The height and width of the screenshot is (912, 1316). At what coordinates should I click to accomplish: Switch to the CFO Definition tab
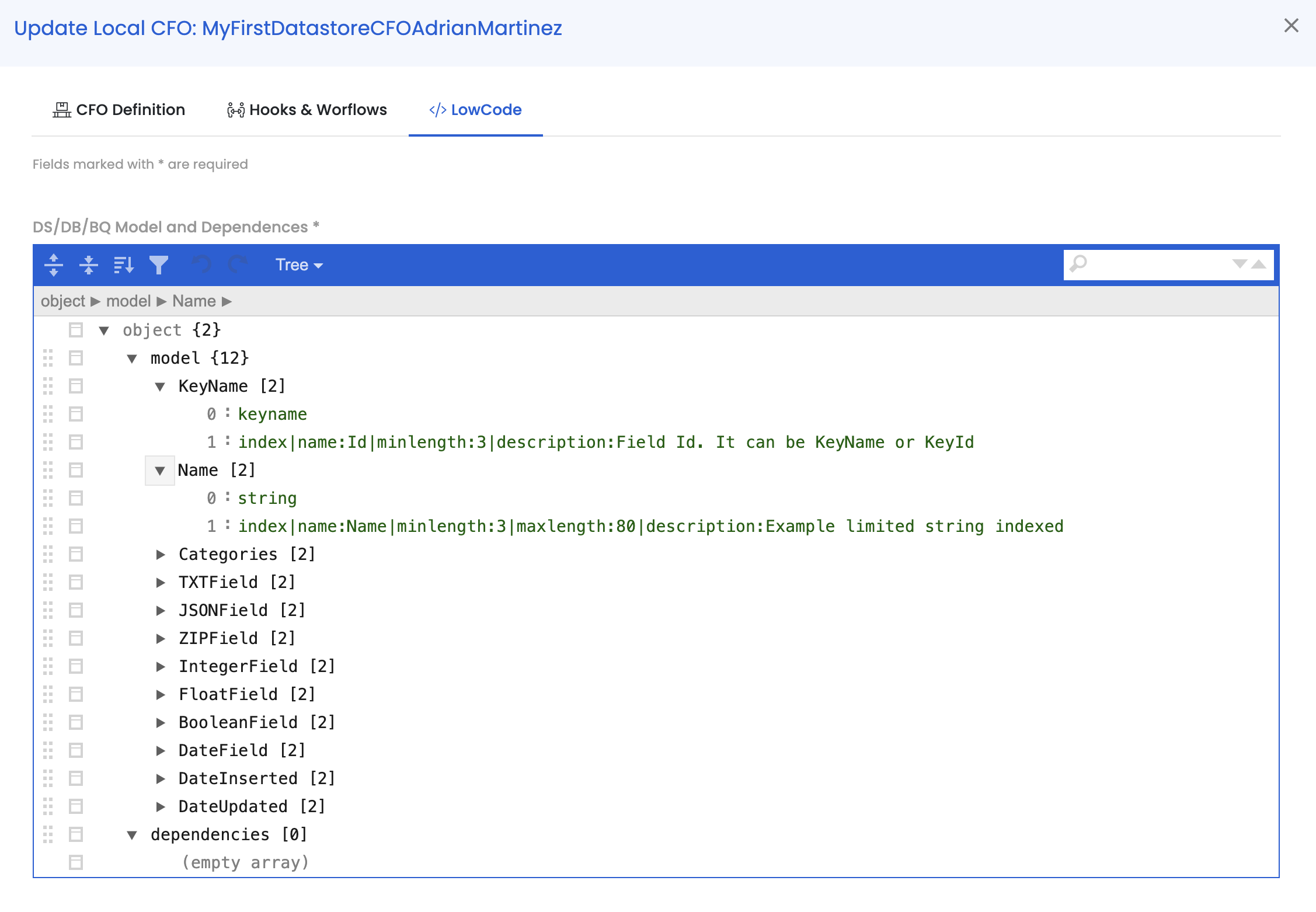[119, 110]
